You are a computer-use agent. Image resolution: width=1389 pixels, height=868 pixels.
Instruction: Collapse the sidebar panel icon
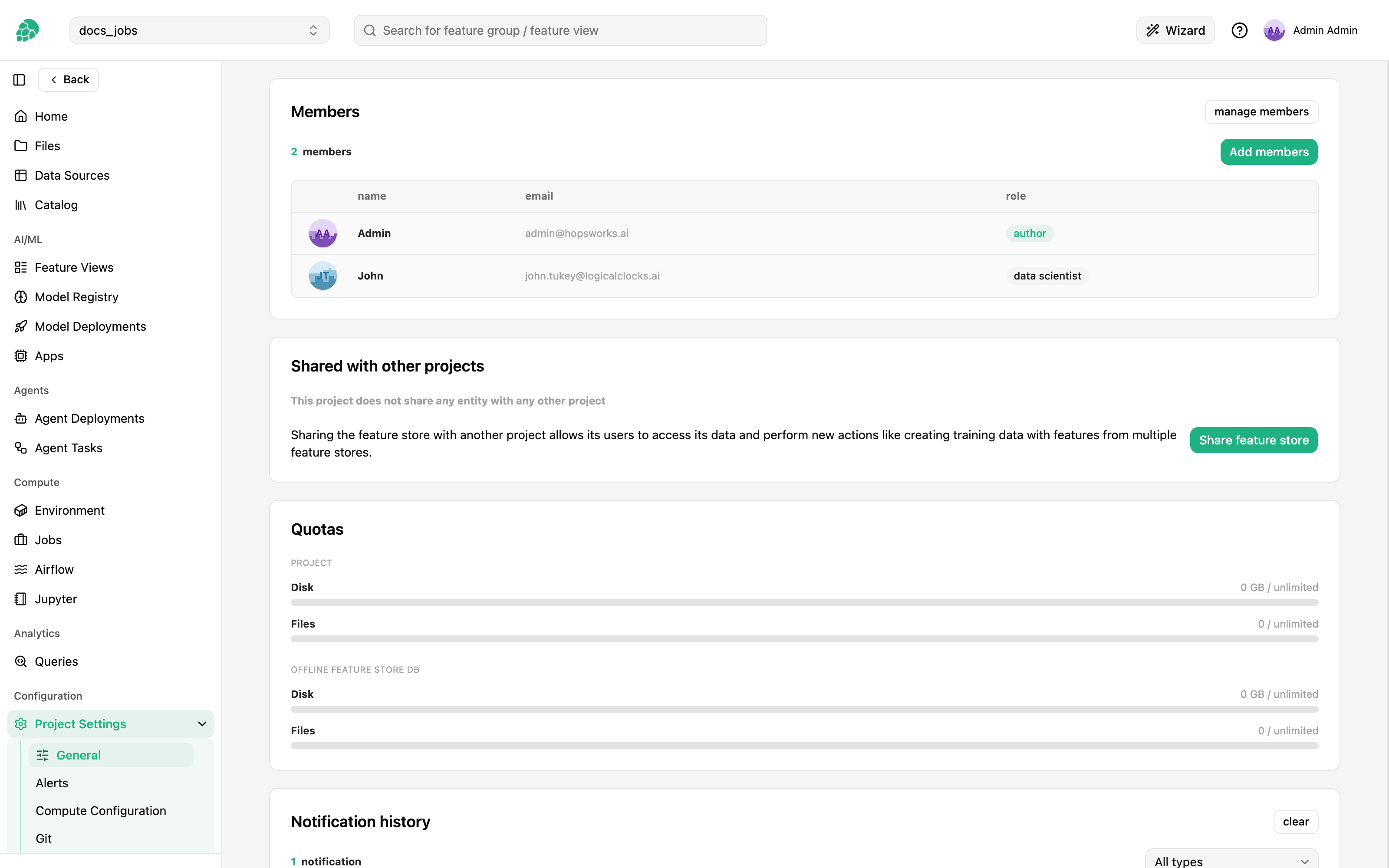(x=19, y=80)
